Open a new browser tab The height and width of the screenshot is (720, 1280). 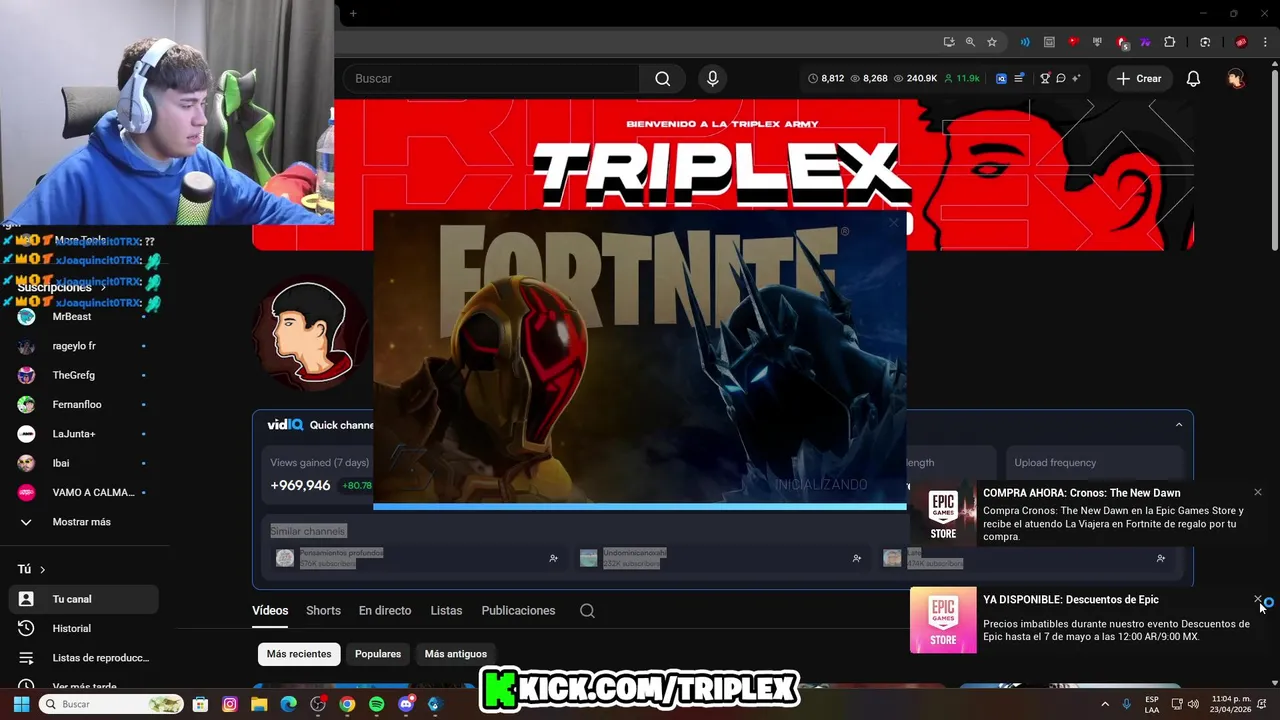pos(353,13)
